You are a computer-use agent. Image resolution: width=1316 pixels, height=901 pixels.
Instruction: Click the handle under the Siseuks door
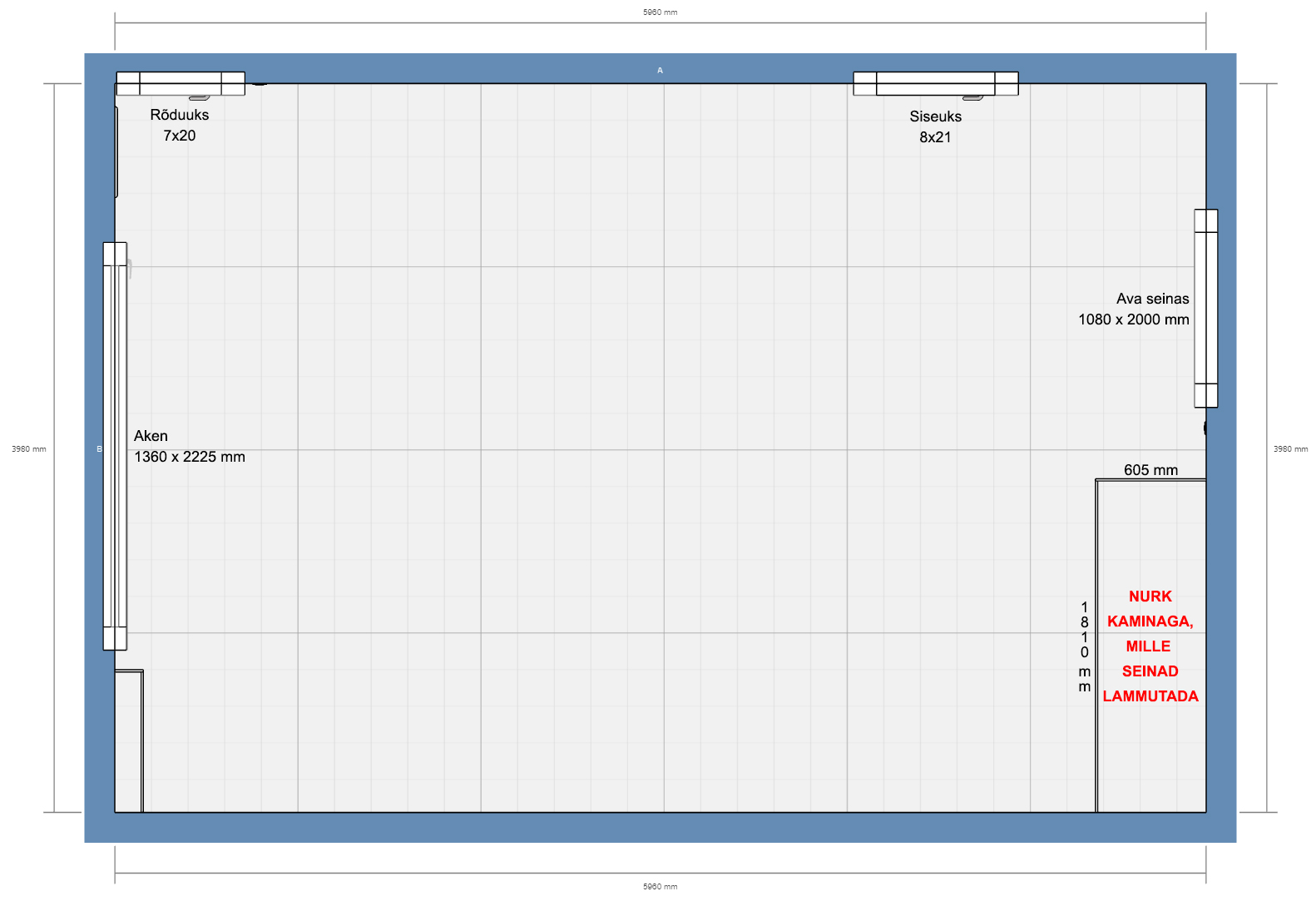[972, 98]
